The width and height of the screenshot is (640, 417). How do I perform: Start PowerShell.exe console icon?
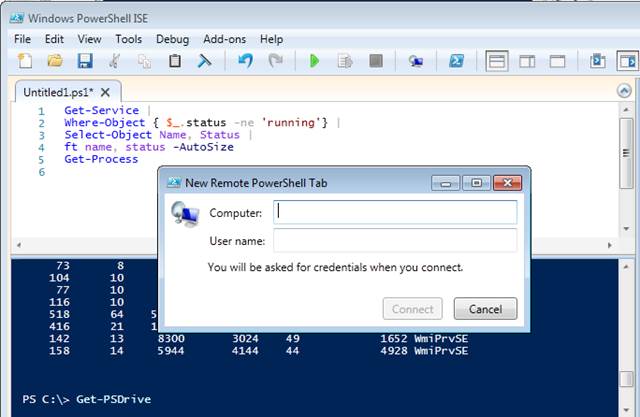pos(456,61)
